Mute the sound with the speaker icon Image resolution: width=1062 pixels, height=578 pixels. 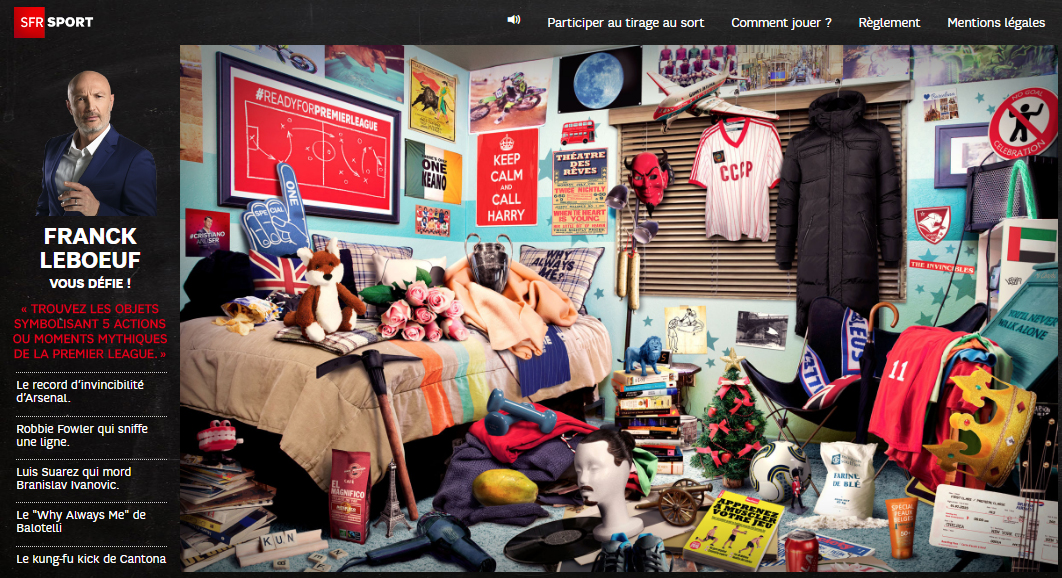click(x=514, y=20)
